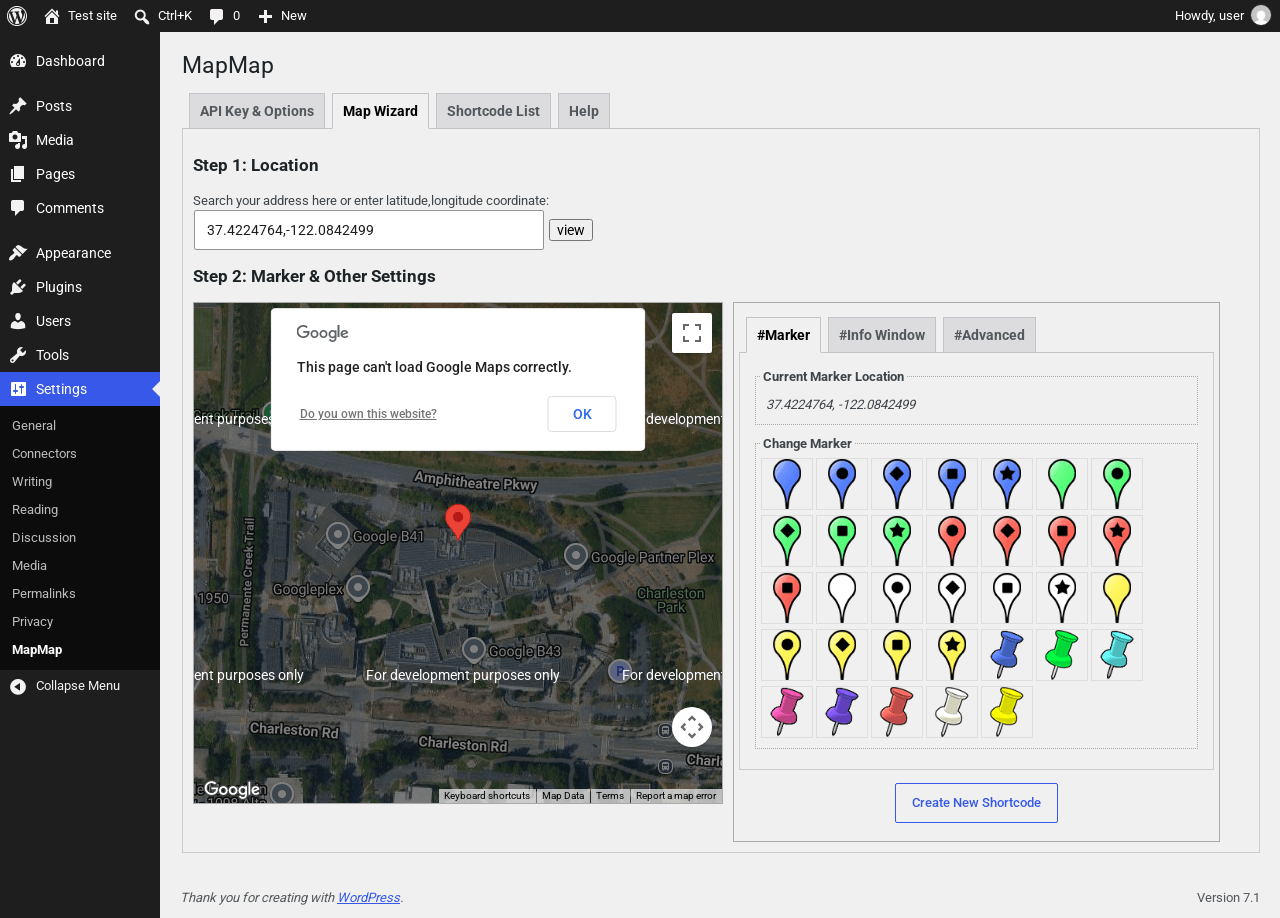Choose the dark blue pushpin marker

pyautogui.click(x=1007, y=655)
